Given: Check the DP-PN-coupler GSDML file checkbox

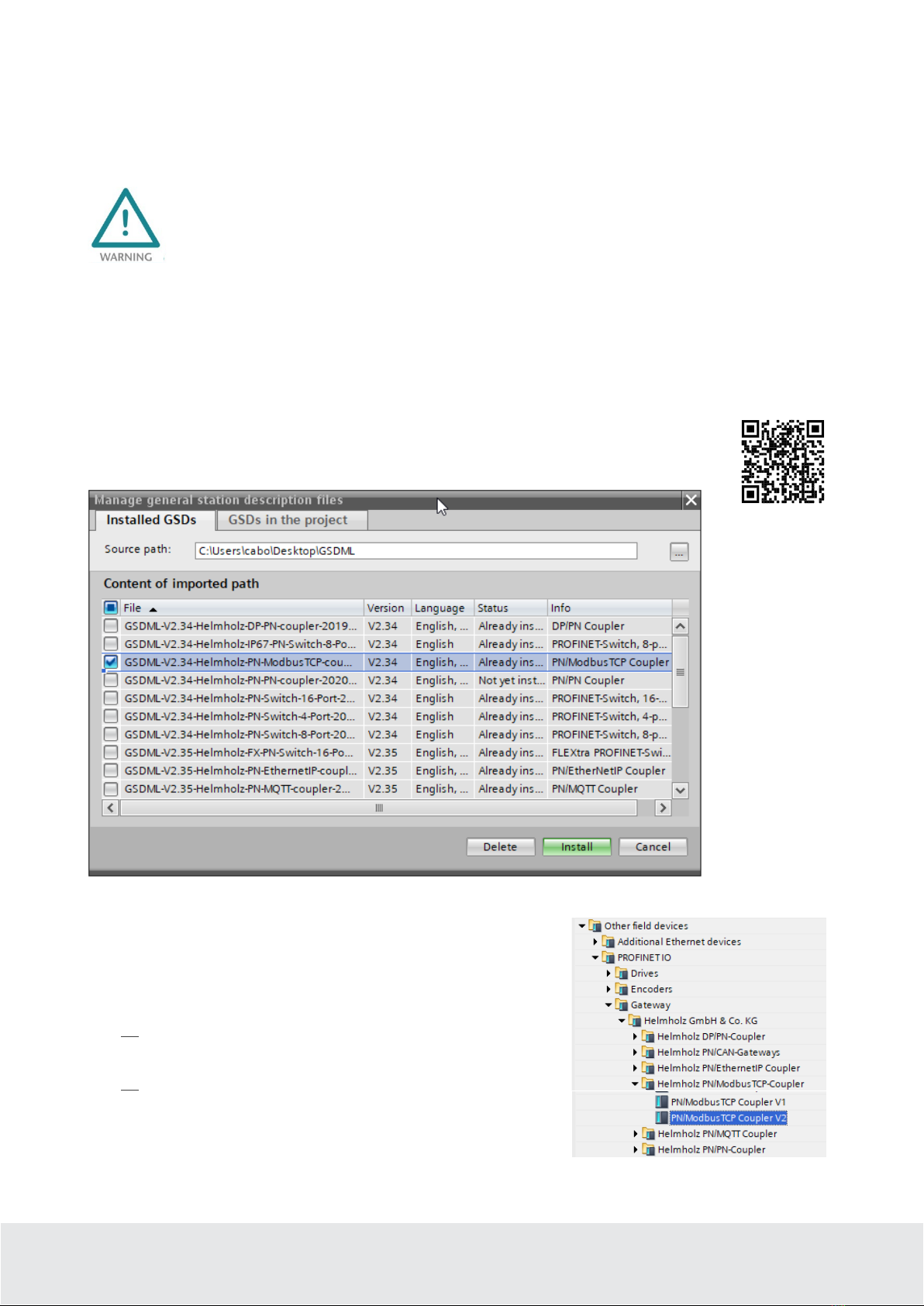Looking at the screenshot, I should coord(111,626).
